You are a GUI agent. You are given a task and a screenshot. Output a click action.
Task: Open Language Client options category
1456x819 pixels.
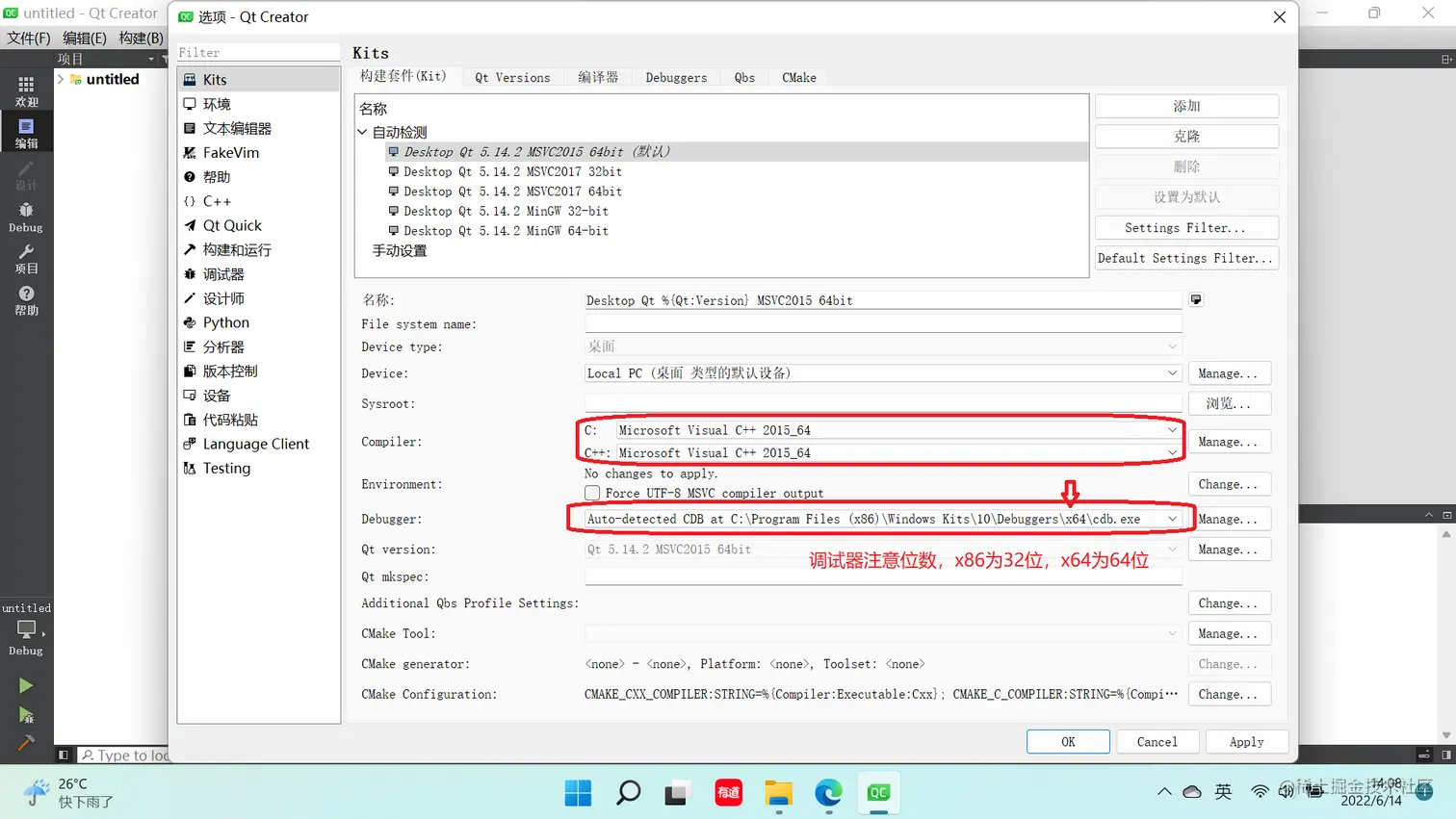click(x=258, y=444)
